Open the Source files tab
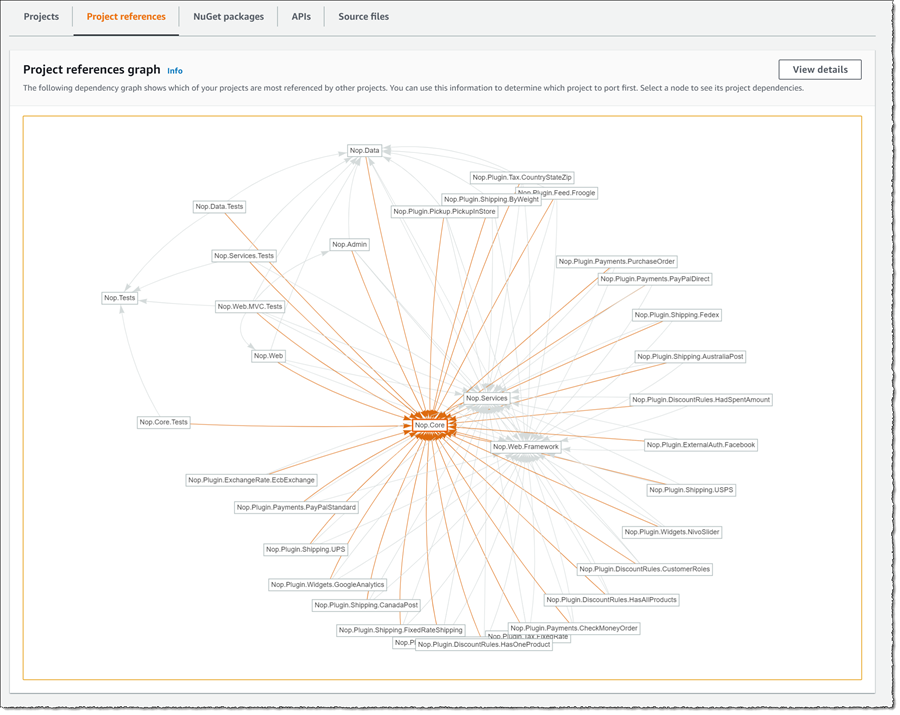The width and height of the screenshot is (900, 715). pyautogui.click(x=364, y=16)
